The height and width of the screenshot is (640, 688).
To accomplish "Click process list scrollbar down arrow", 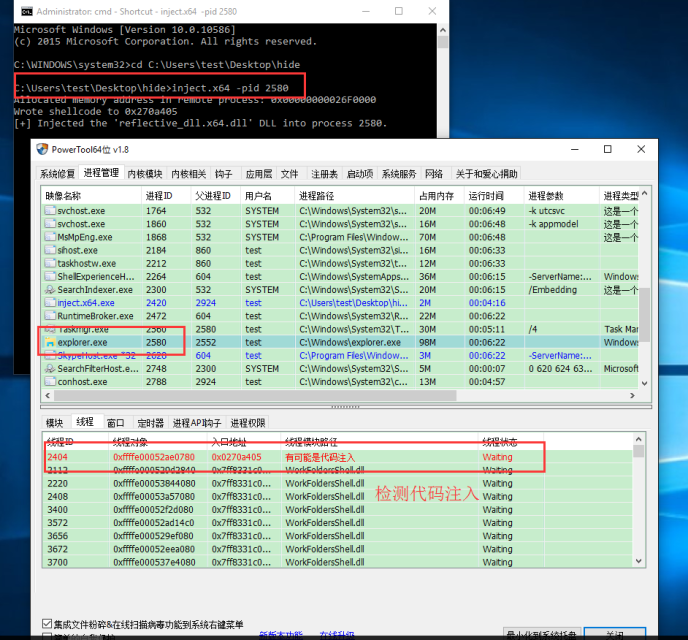I will click(644, 383).
